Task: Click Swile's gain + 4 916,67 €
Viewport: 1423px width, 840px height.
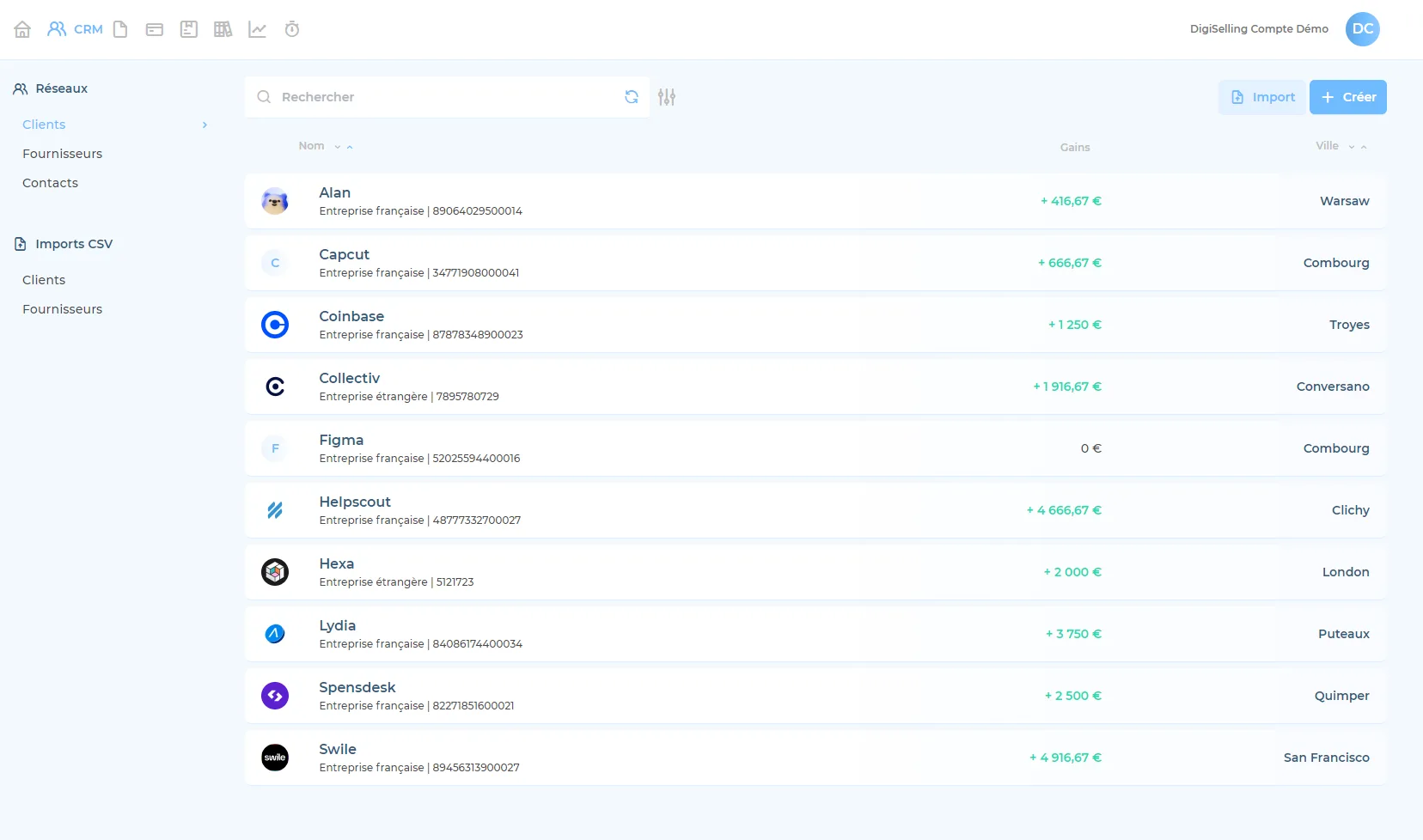Action: click(1066, 758)
